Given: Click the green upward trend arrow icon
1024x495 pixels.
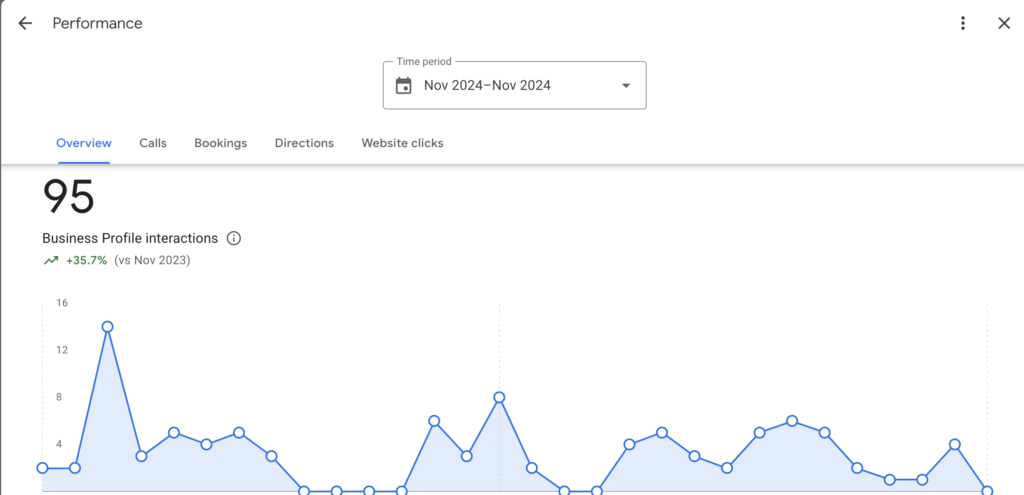Looking at the screenshot, I should point(51,261).
